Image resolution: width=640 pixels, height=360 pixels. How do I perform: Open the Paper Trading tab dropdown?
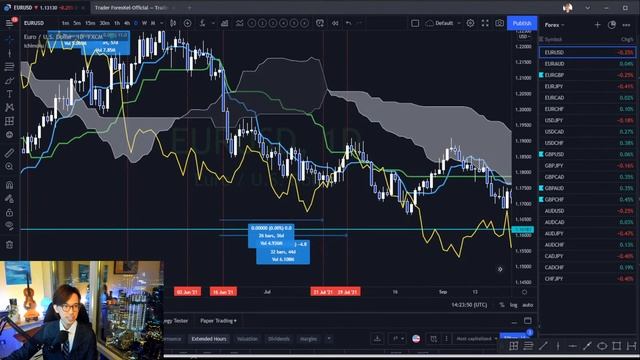click(x=218, y=321)
